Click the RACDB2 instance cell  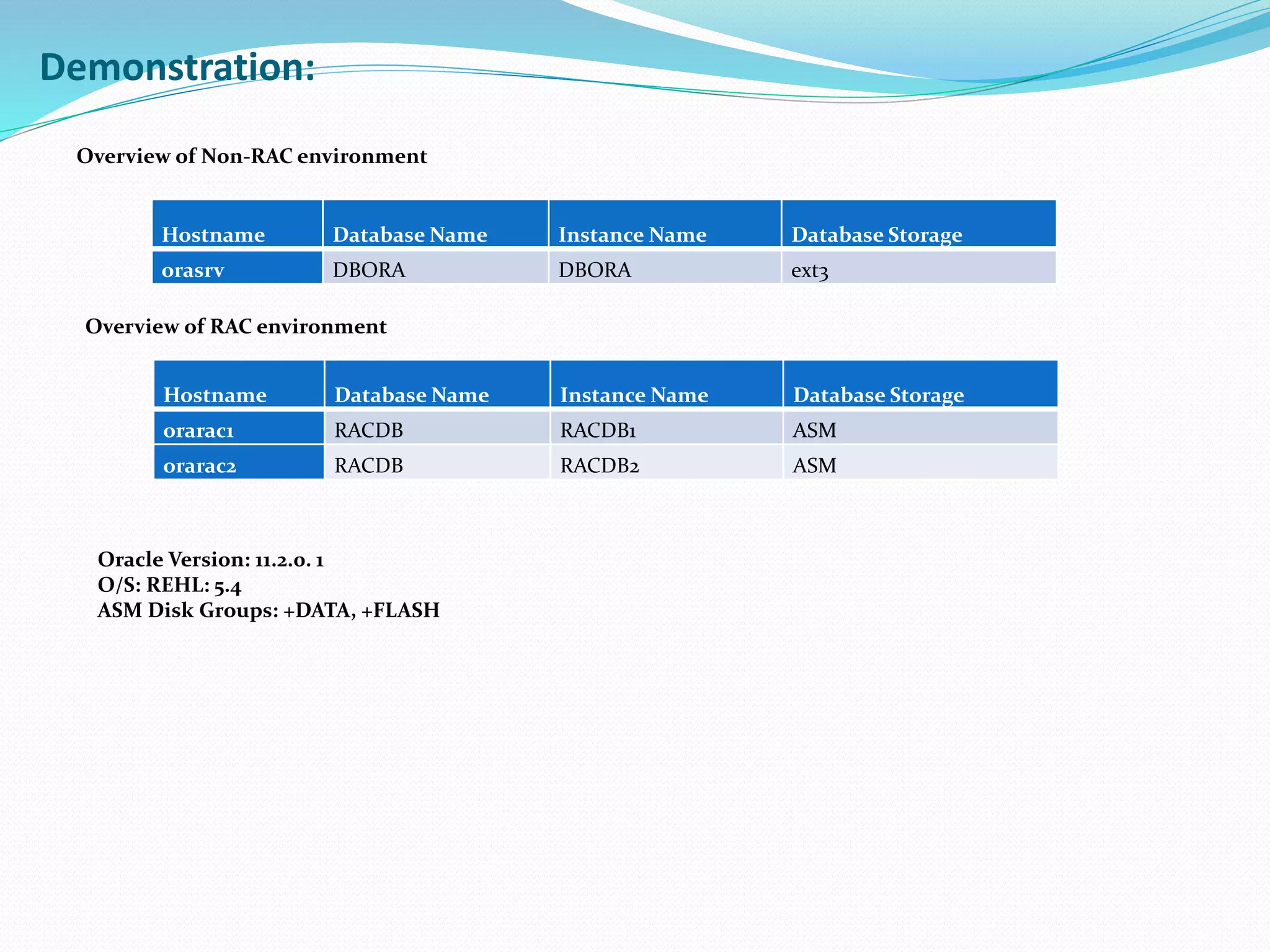pos(599,465)
